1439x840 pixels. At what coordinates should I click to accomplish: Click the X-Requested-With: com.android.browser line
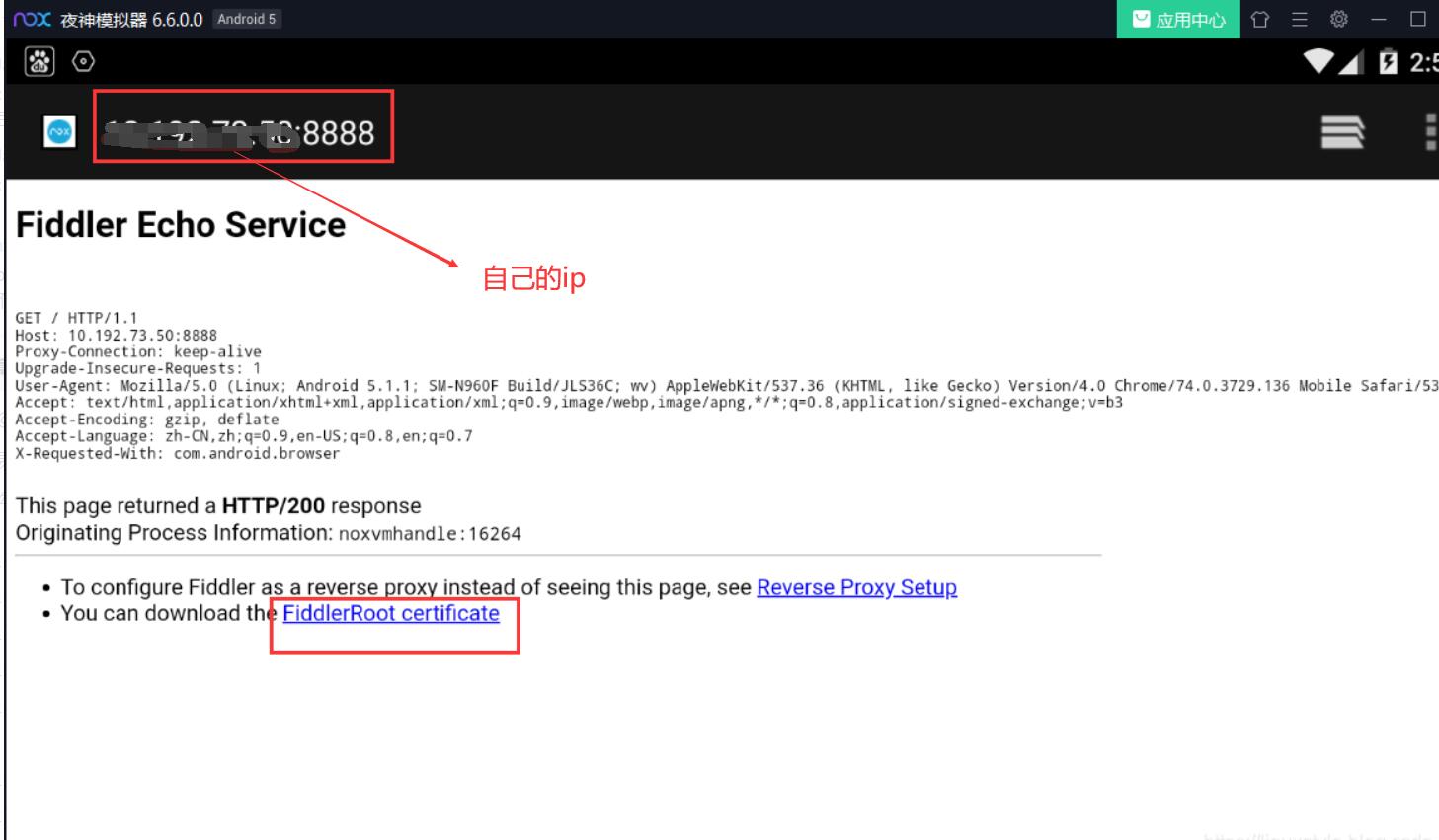pos(177,454)
